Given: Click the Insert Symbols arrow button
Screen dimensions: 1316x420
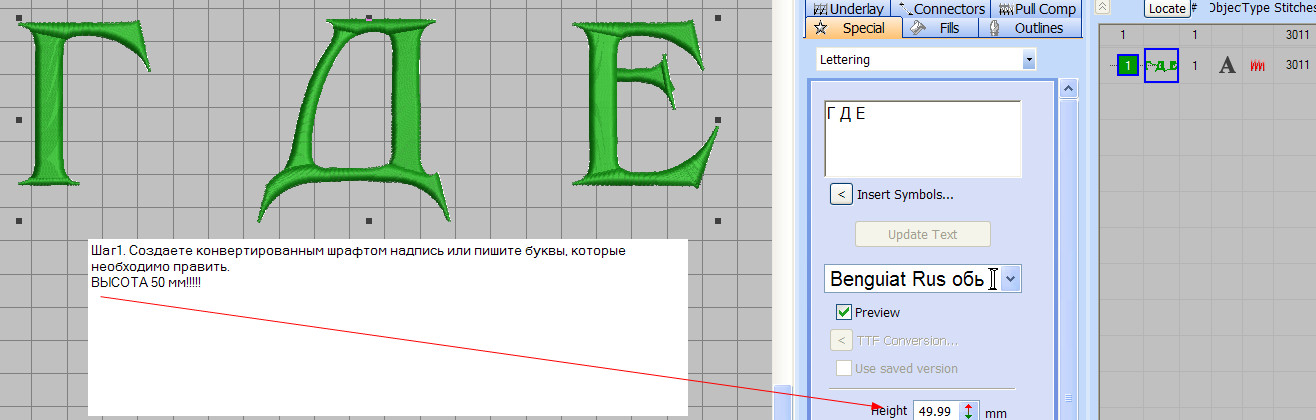Looking at the screenshot, I should [x=841, y=194].
